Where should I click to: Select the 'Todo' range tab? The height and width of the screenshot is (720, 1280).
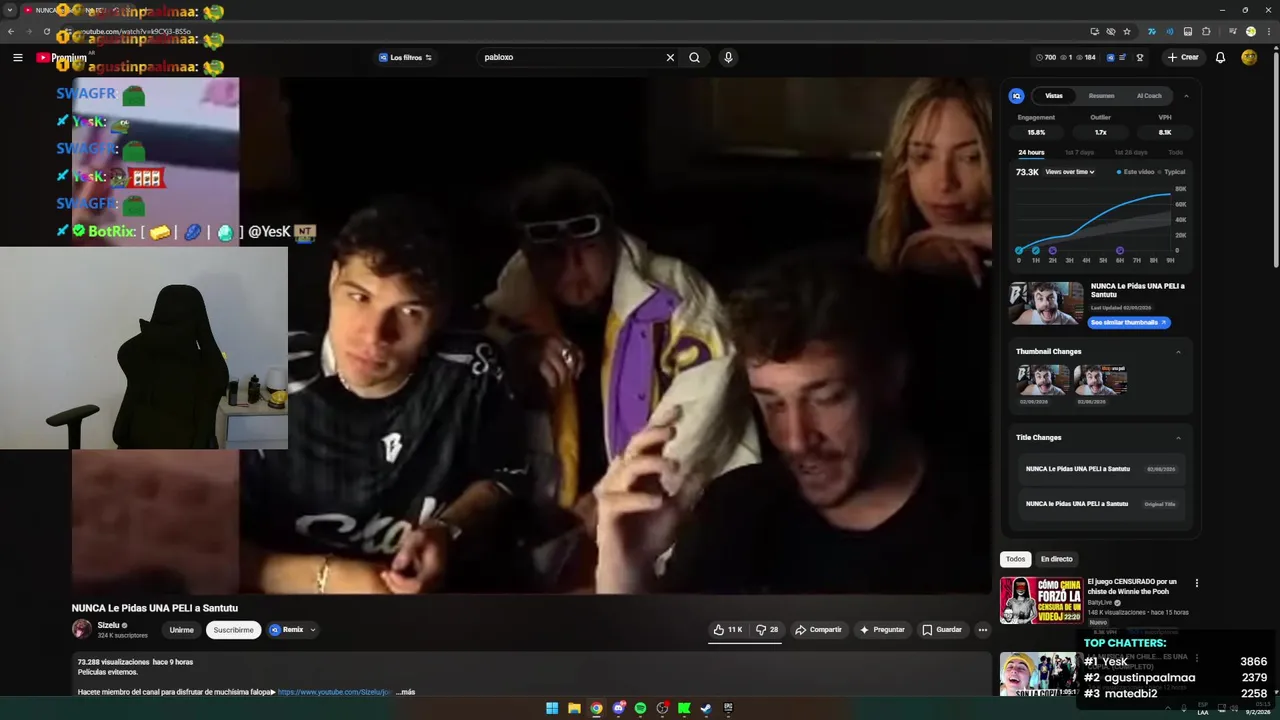click(1175, 152)
